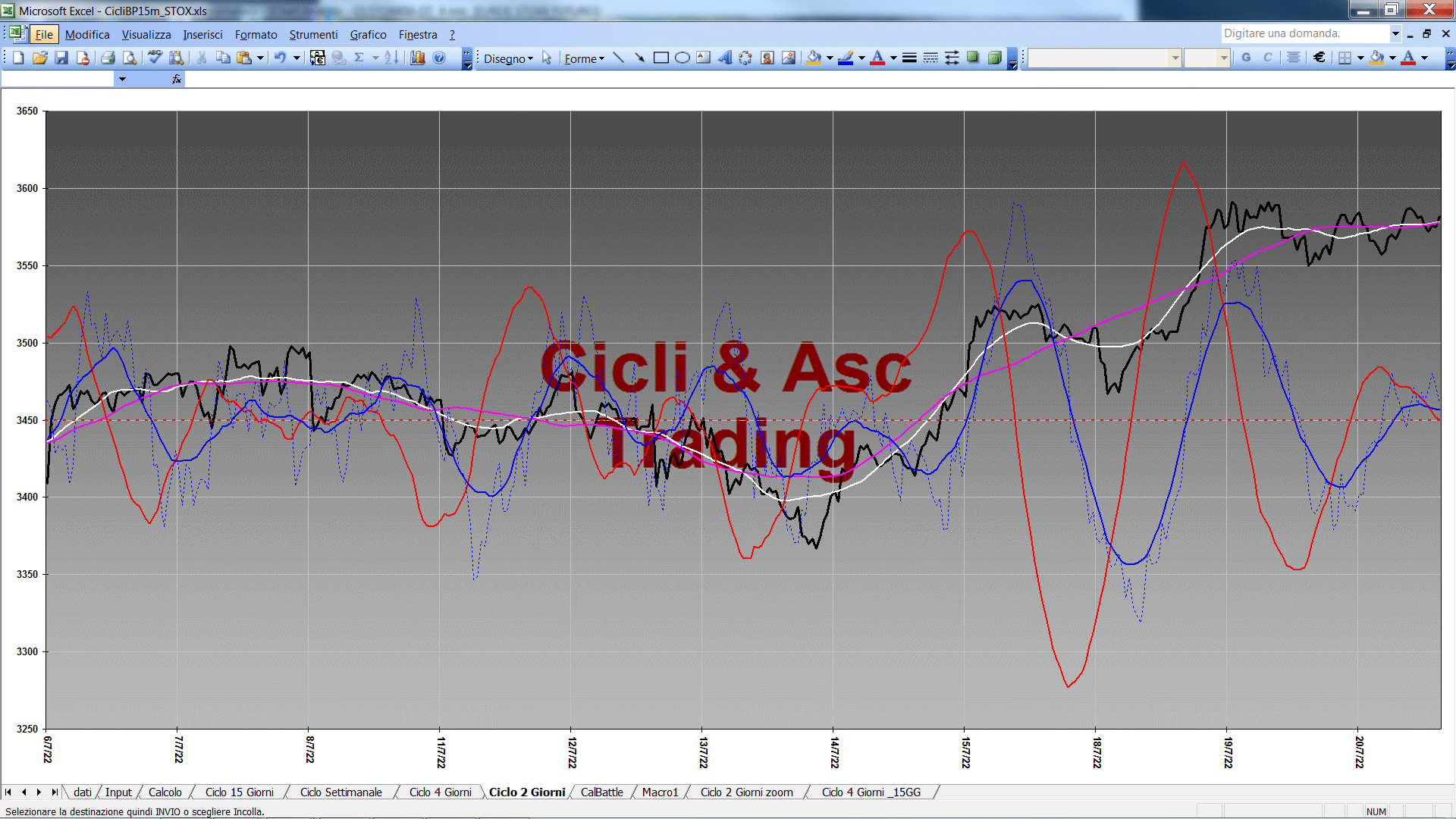Toggle italic C formatting
1456x819 pixels.
[x=1267, y=58]
